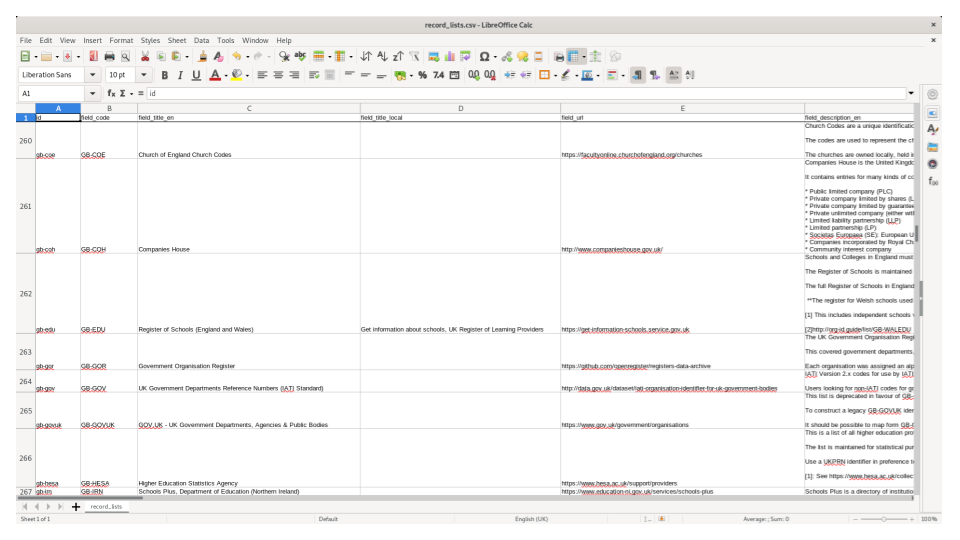
Task: Click the zoom slider handle
Action: (x=883, y=519)
